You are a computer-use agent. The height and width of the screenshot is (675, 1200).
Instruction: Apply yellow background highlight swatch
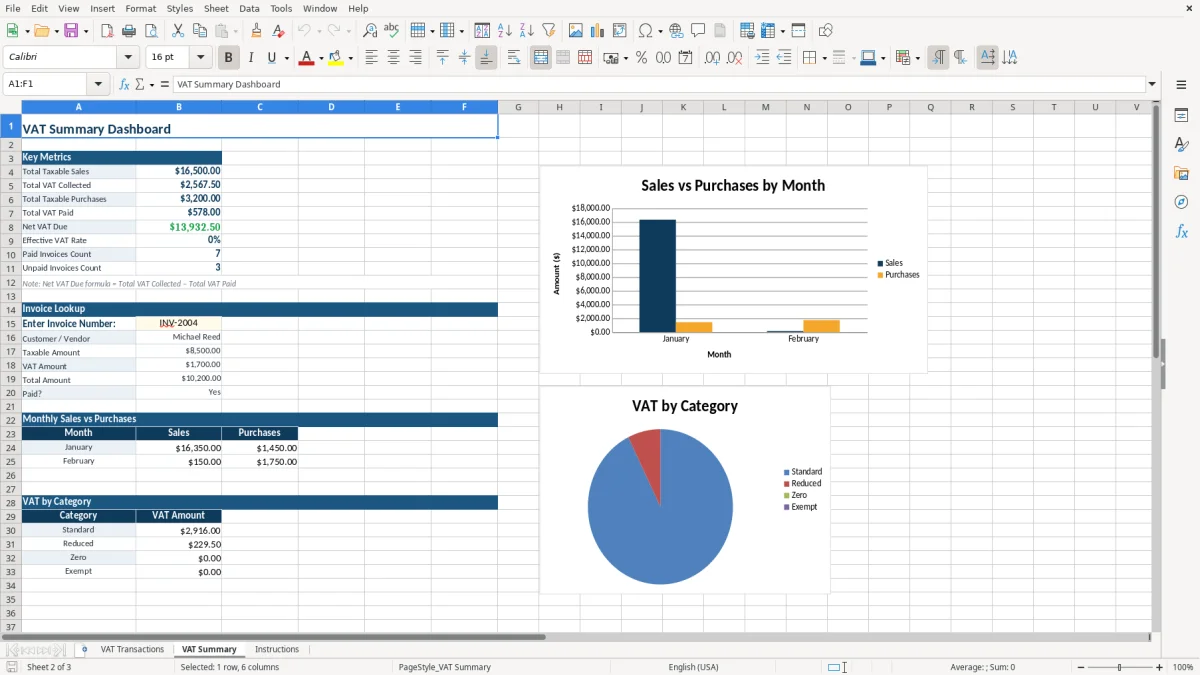click(336, 58)
